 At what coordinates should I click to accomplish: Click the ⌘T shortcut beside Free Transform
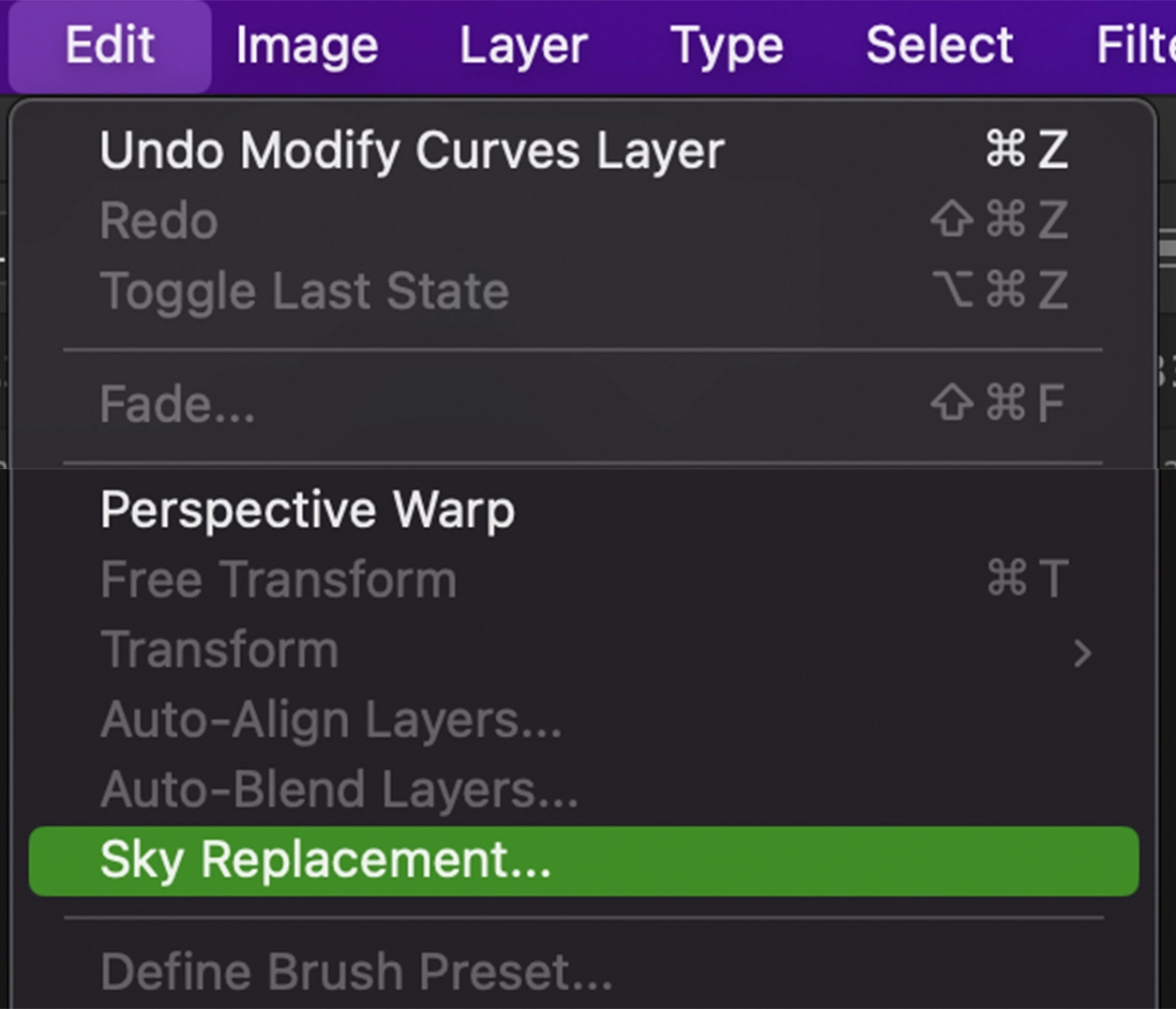1028,579
